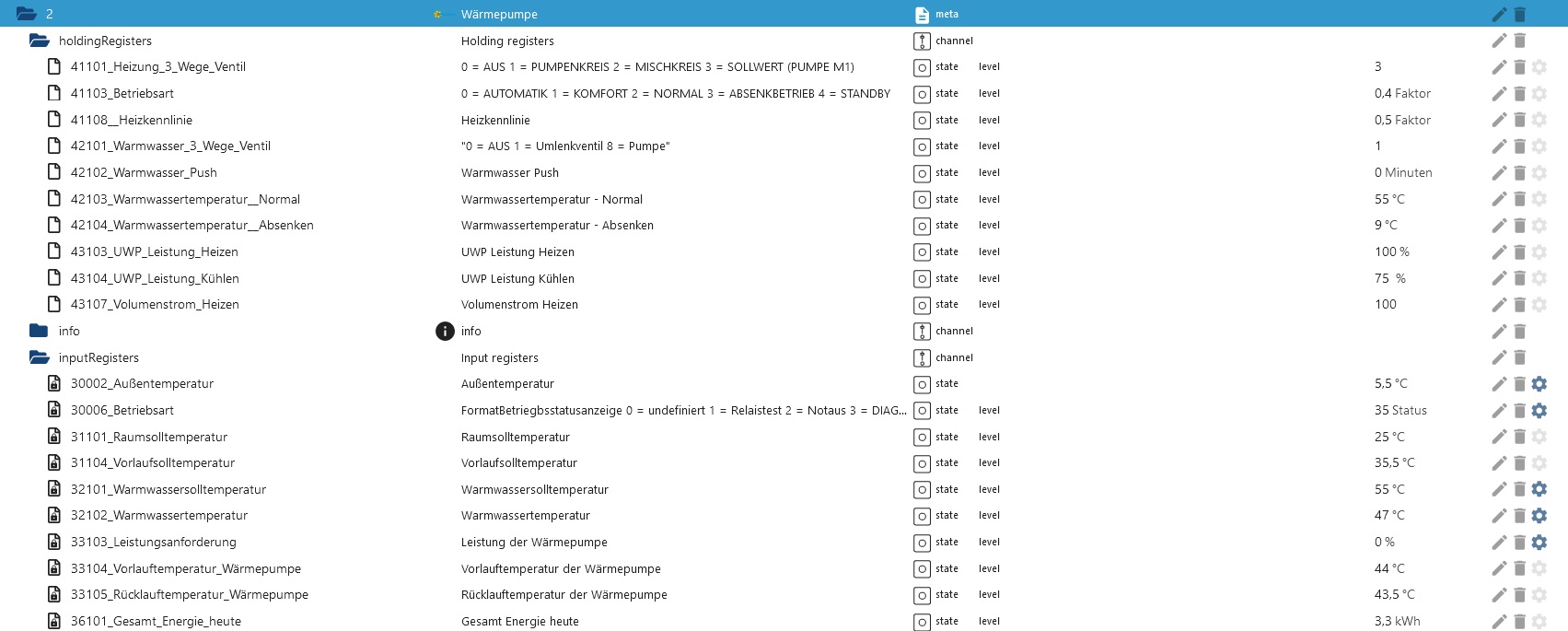Select 41108__Heizkennlinie in the tree
This screenshot has width=1568, height=631.
point(132,120)
